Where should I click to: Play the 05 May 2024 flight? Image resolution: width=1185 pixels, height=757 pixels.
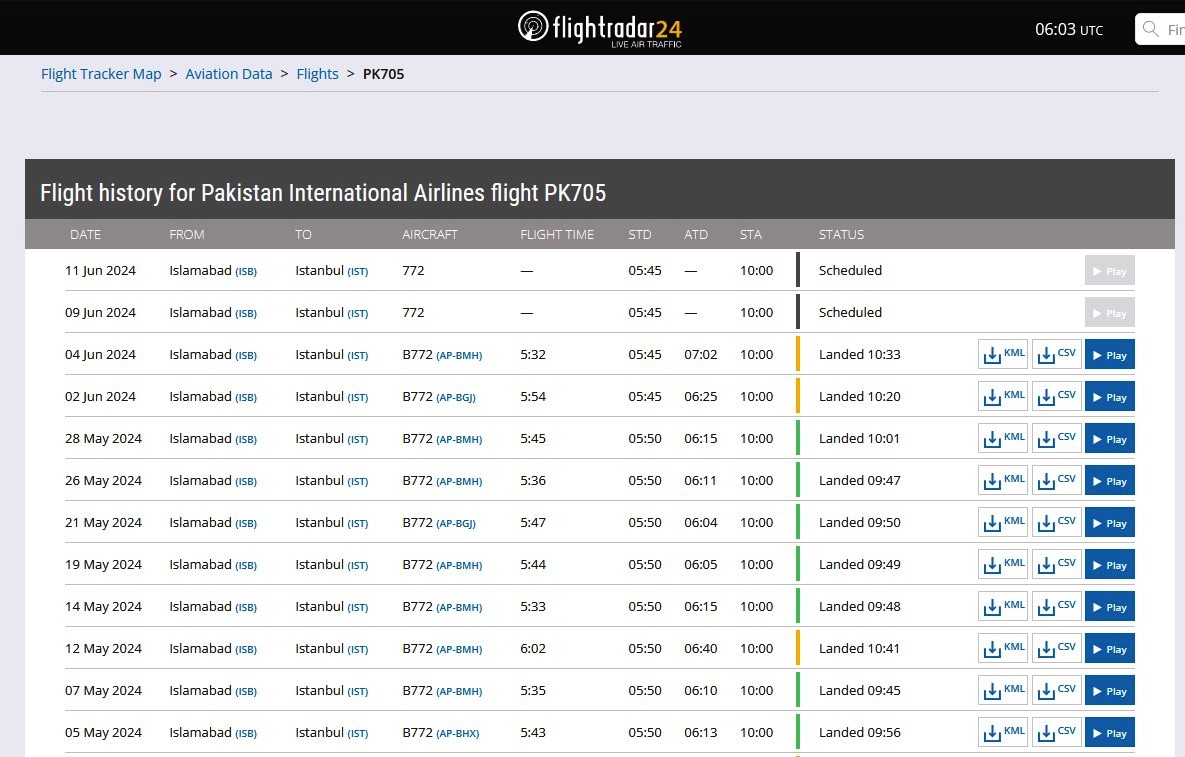pos(1109,733)
